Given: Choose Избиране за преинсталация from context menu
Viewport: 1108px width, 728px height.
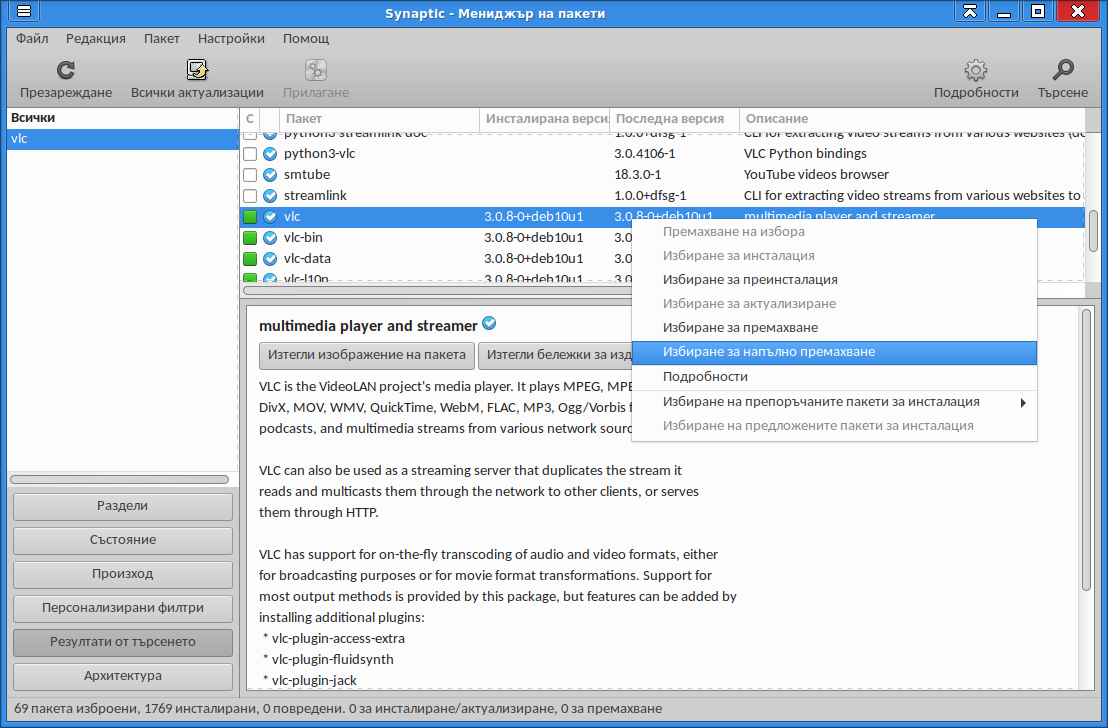Looking at the screenshot, I should [835, 280].
